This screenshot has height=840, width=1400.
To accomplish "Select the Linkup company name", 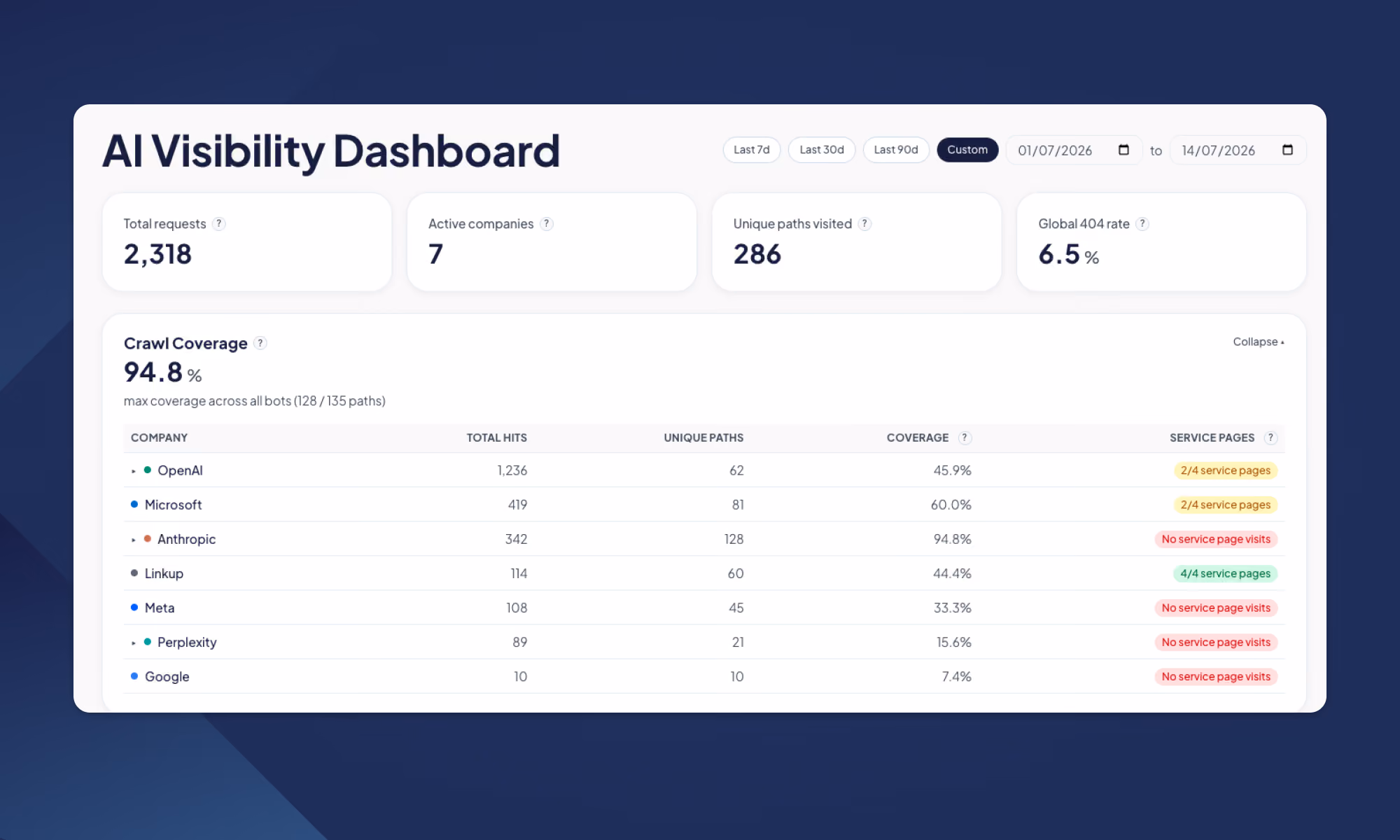I will click(x=164, y=573).
